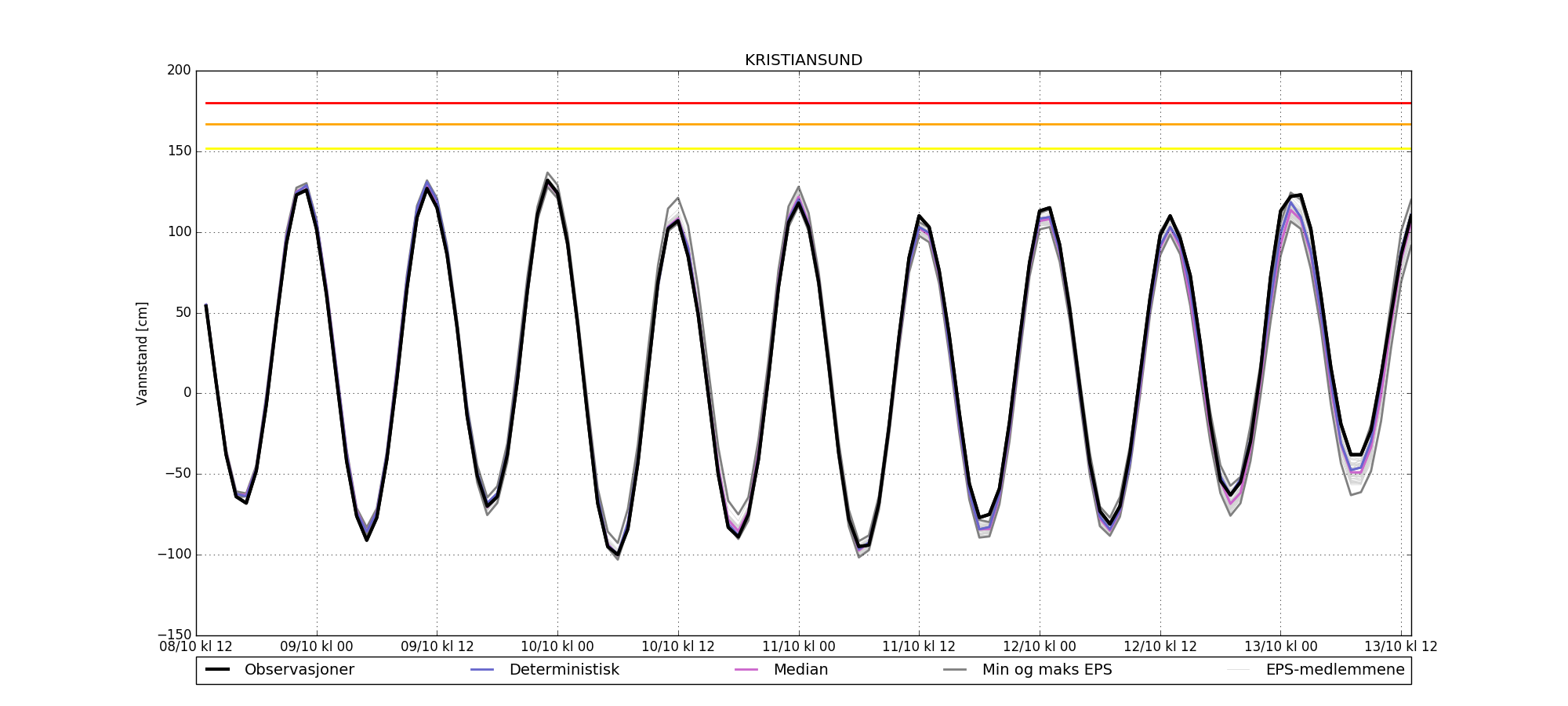
Task: Click the black Observasjoner legend line sample
Action: (x=217, y=670)
